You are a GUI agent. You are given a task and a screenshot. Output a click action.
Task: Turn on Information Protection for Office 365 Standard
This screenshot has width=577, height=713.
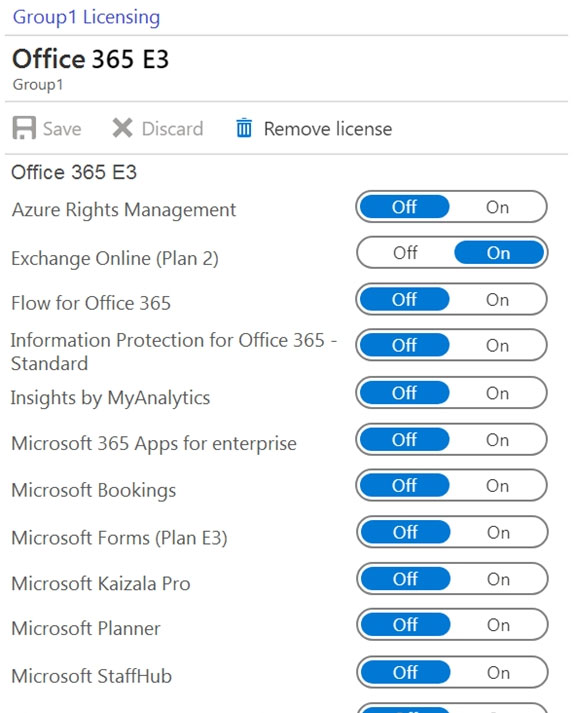click(497, 346)
